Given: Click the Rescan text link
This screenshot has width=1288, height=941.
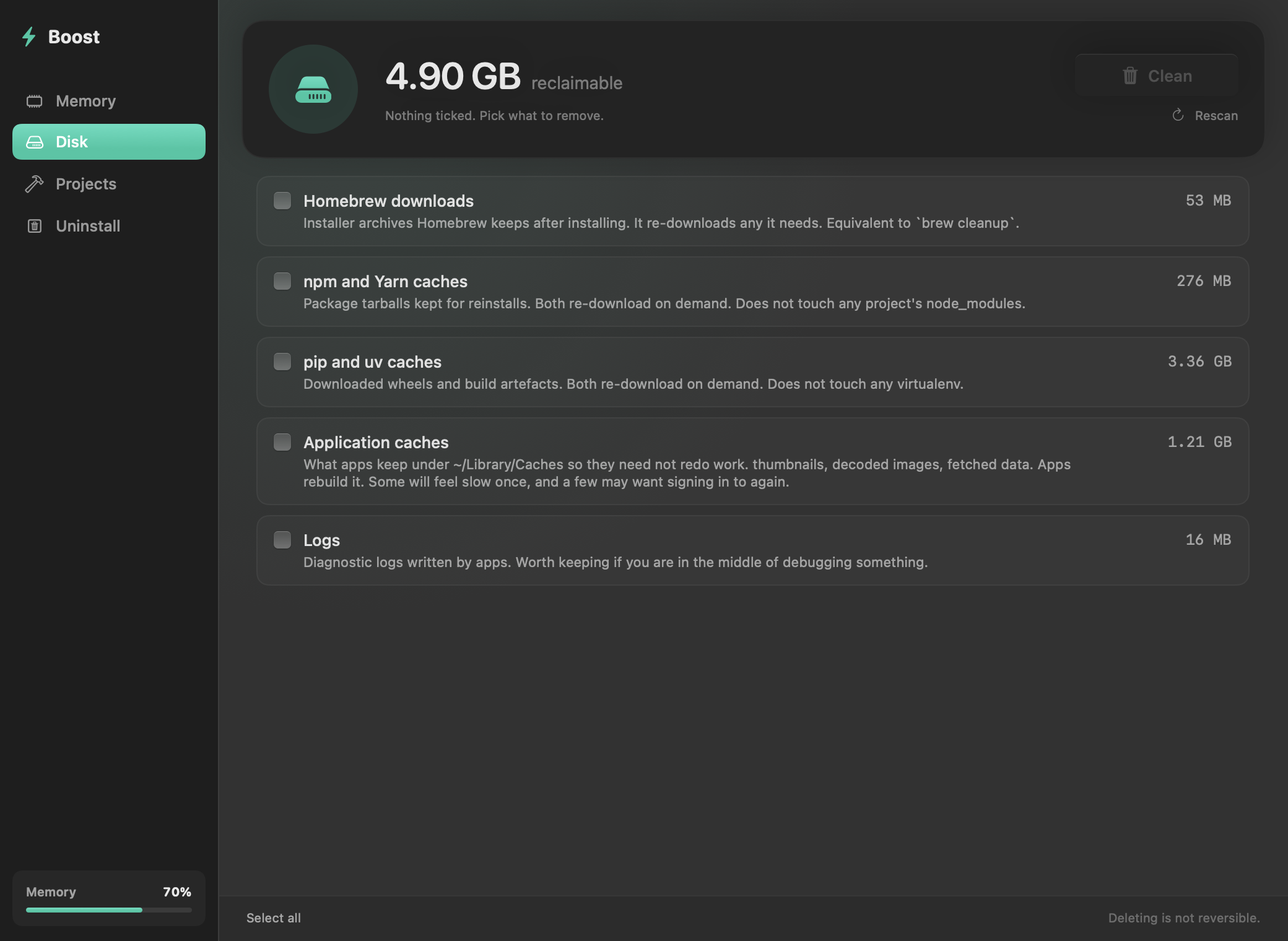Looking at the screenshot, I should 1216,116.
